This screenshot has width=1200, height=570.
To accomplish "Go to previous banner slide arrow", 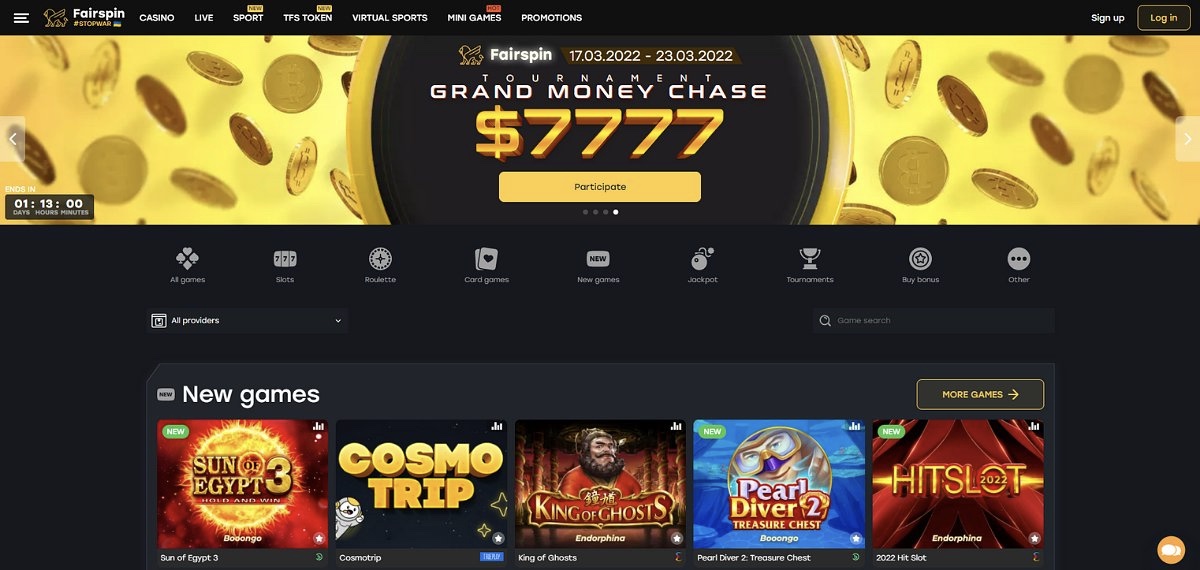I will tap(12, 139).
